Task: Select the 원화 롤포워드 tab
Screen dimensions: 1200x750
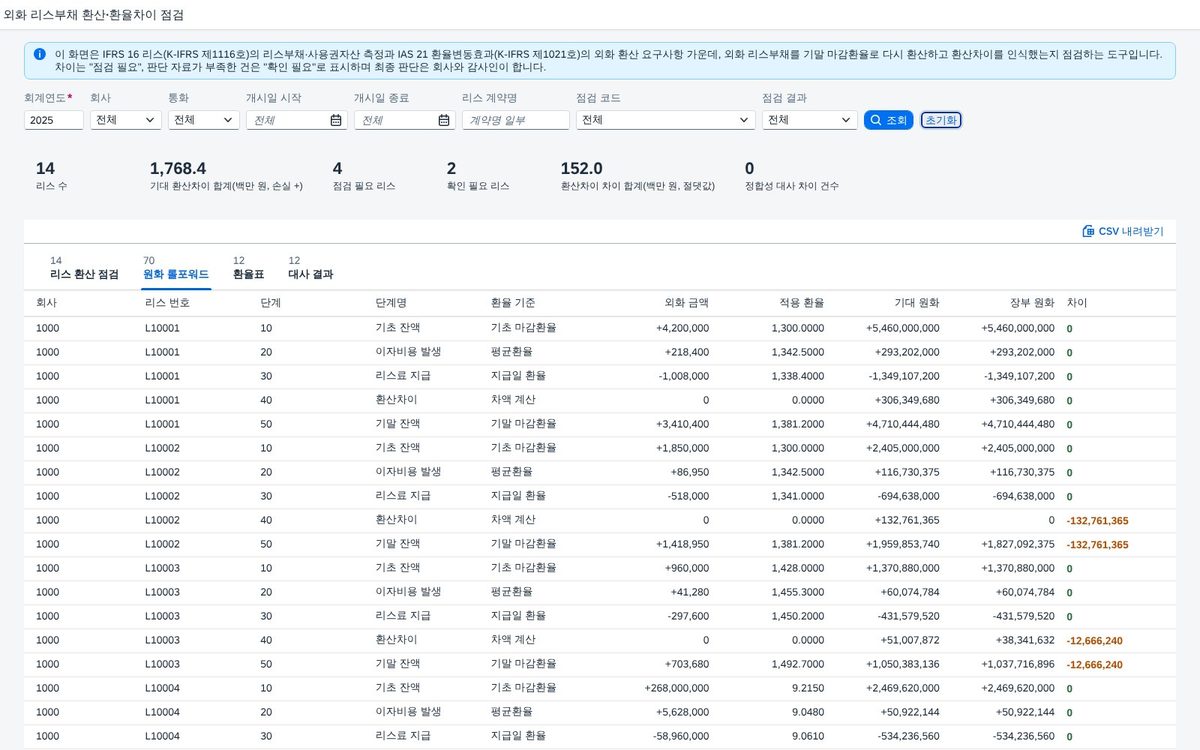Action: pos(176,268)
